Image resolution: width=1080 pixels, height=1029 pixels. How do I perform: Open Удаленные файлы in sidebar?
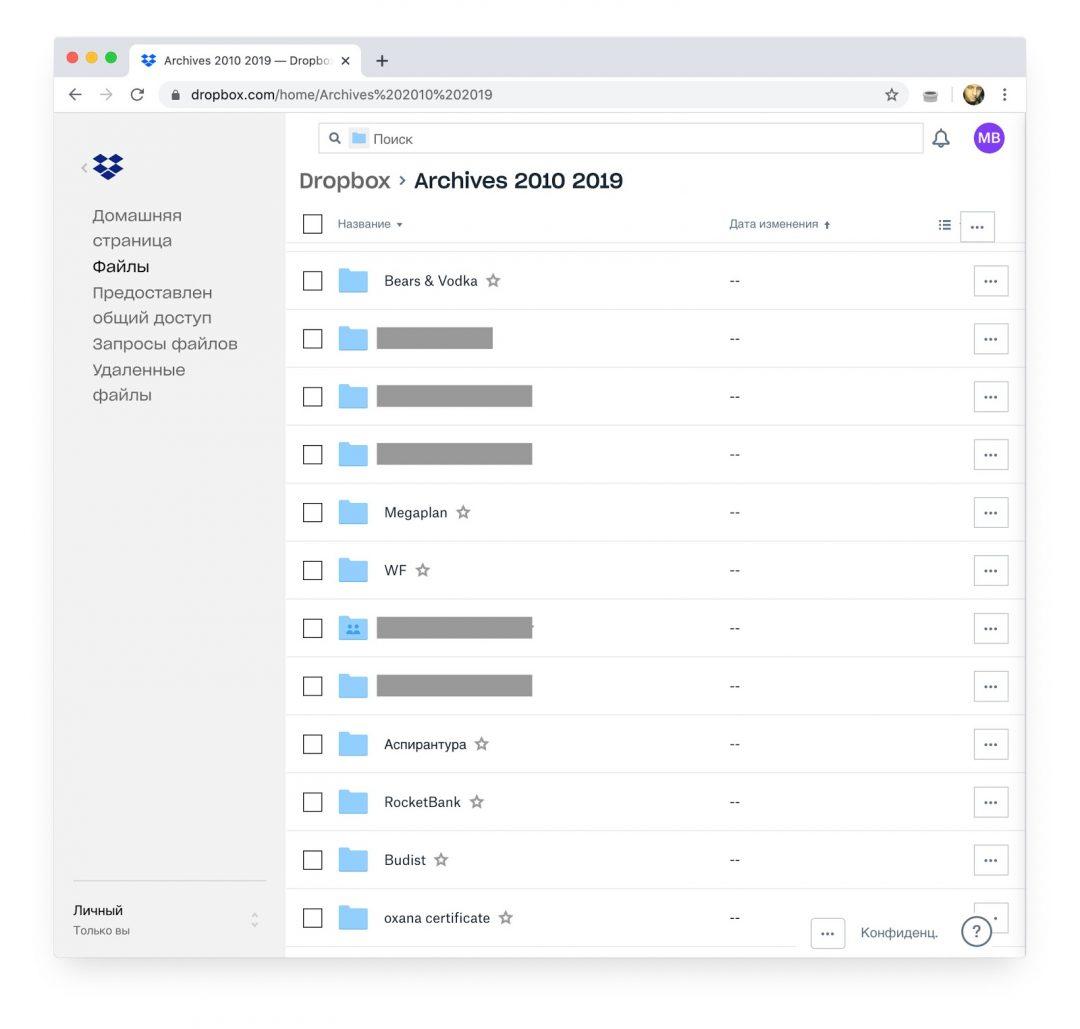pos(138,382)
